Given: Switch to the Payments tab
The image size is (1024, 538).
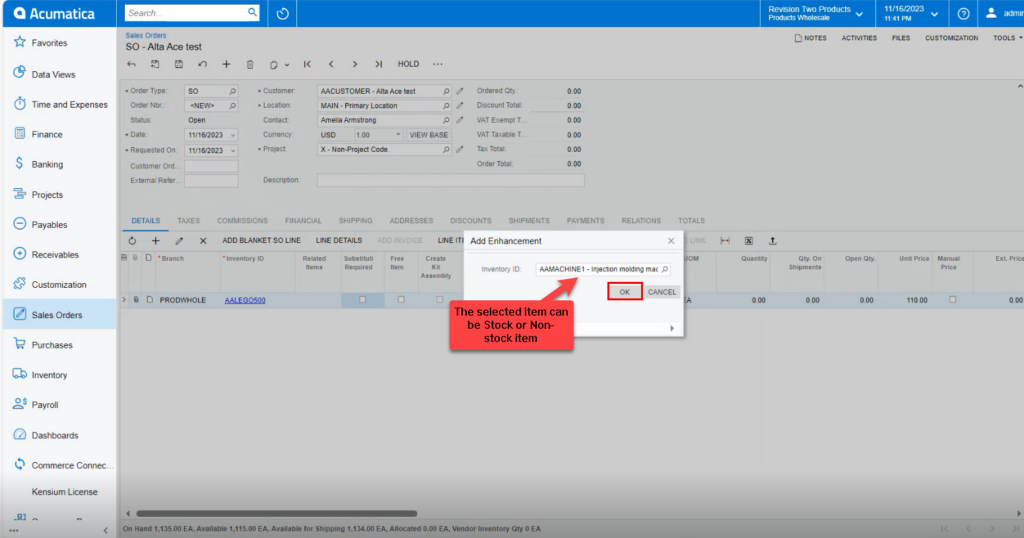Looking at the screenshot, I should (585, 221).
